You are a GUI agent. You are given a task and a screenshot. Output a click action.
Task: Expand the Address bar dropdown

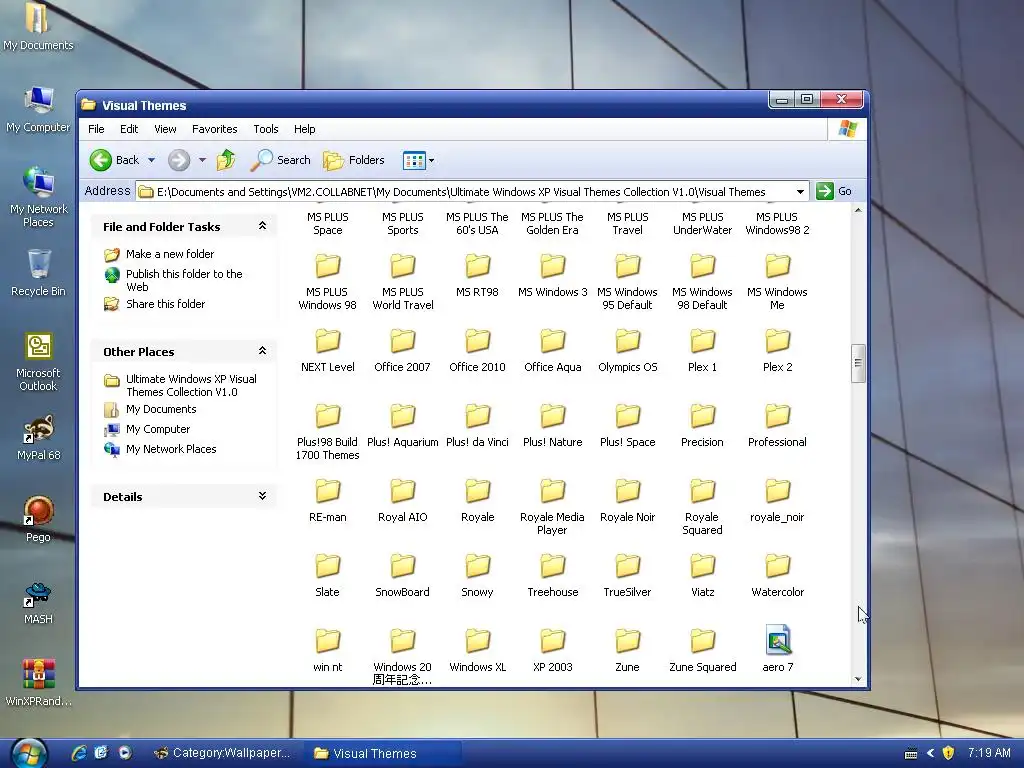point(800,191)
